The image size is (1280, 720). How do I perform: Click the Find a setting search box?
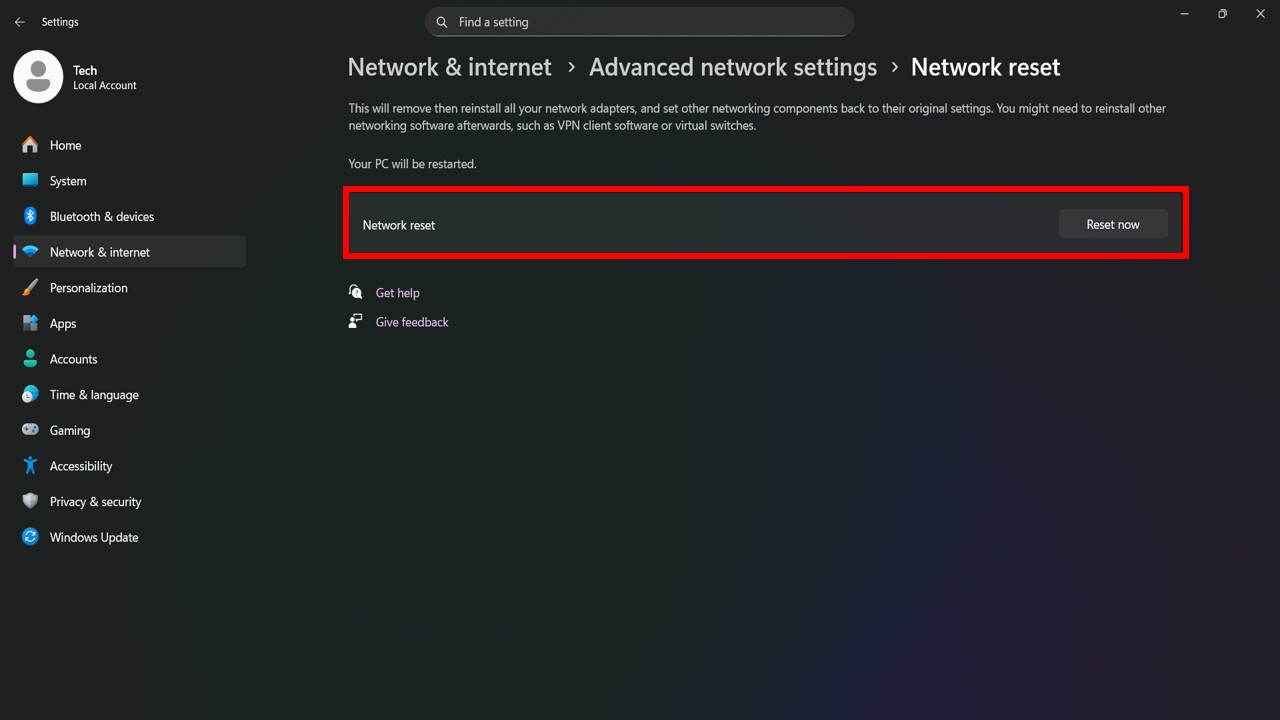pos(640,22)
